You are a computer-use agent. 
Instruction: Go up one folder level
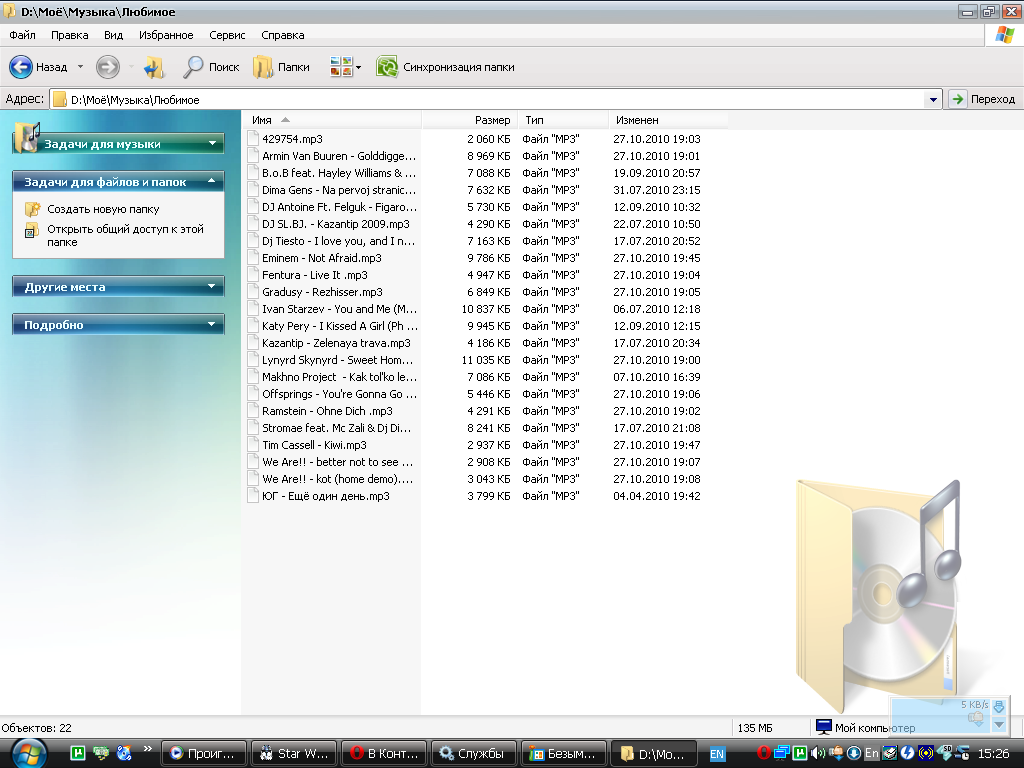(155, 67)
